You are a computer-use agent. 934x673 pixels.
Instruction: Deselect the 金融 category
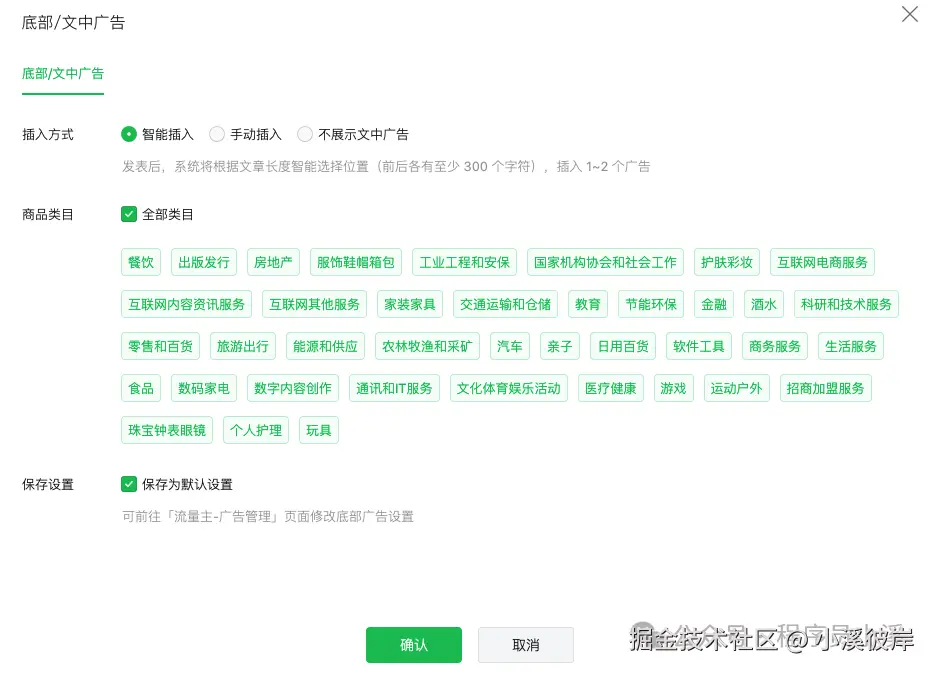click(713, 304)
